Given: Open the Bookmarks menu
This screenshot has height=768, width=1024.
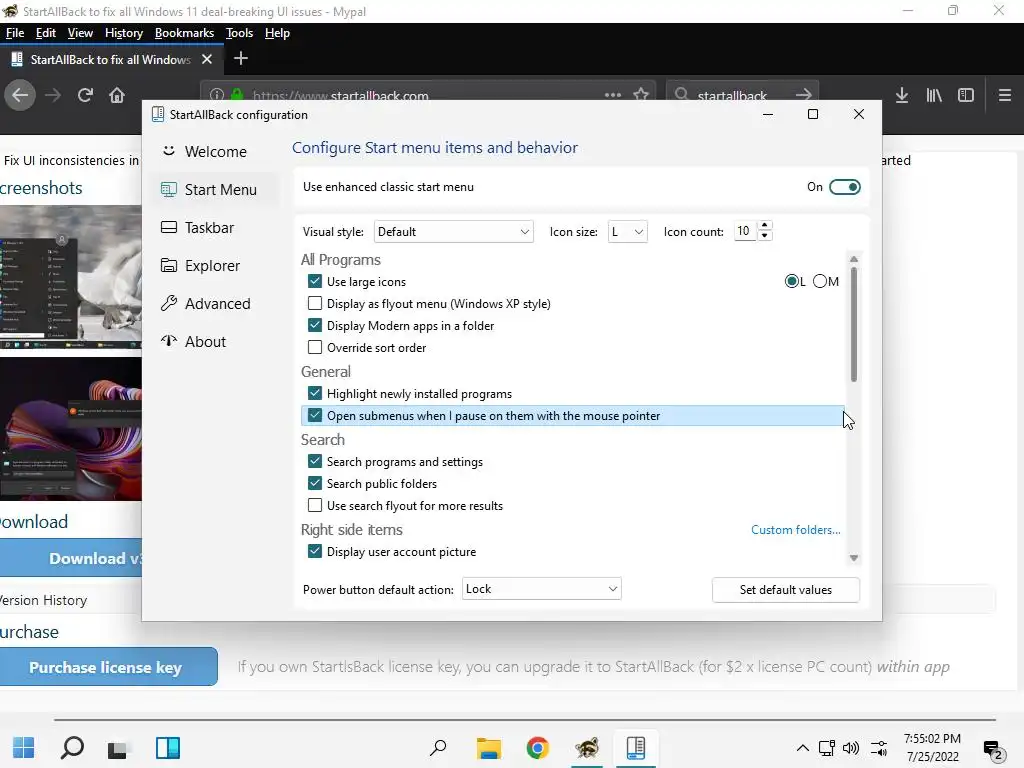Looking at the screenshot, I should 184,33.
